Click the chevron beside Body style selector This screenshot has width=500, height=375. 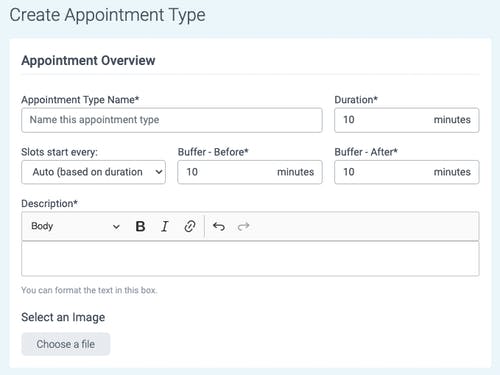click(x=116, y=227)
